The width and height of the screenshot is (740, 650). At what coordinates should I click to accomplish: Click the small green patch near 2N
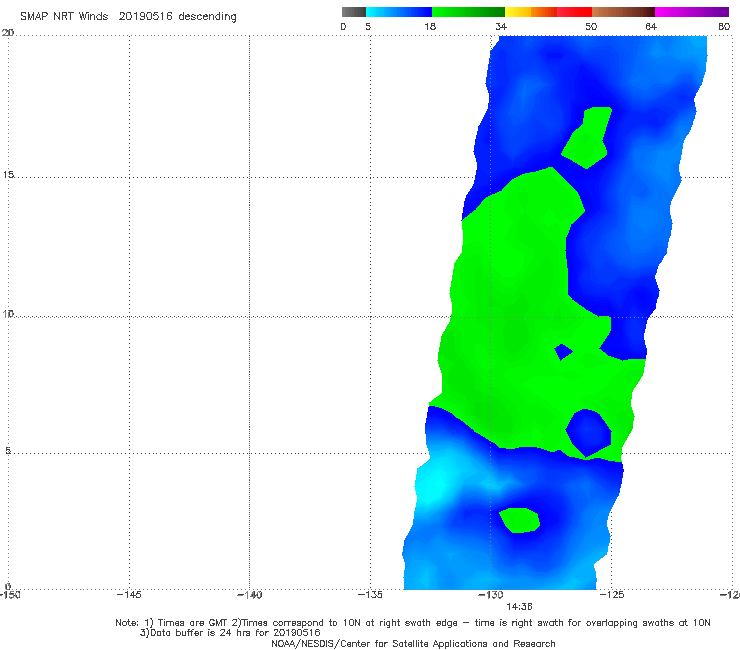pos(519,520)
